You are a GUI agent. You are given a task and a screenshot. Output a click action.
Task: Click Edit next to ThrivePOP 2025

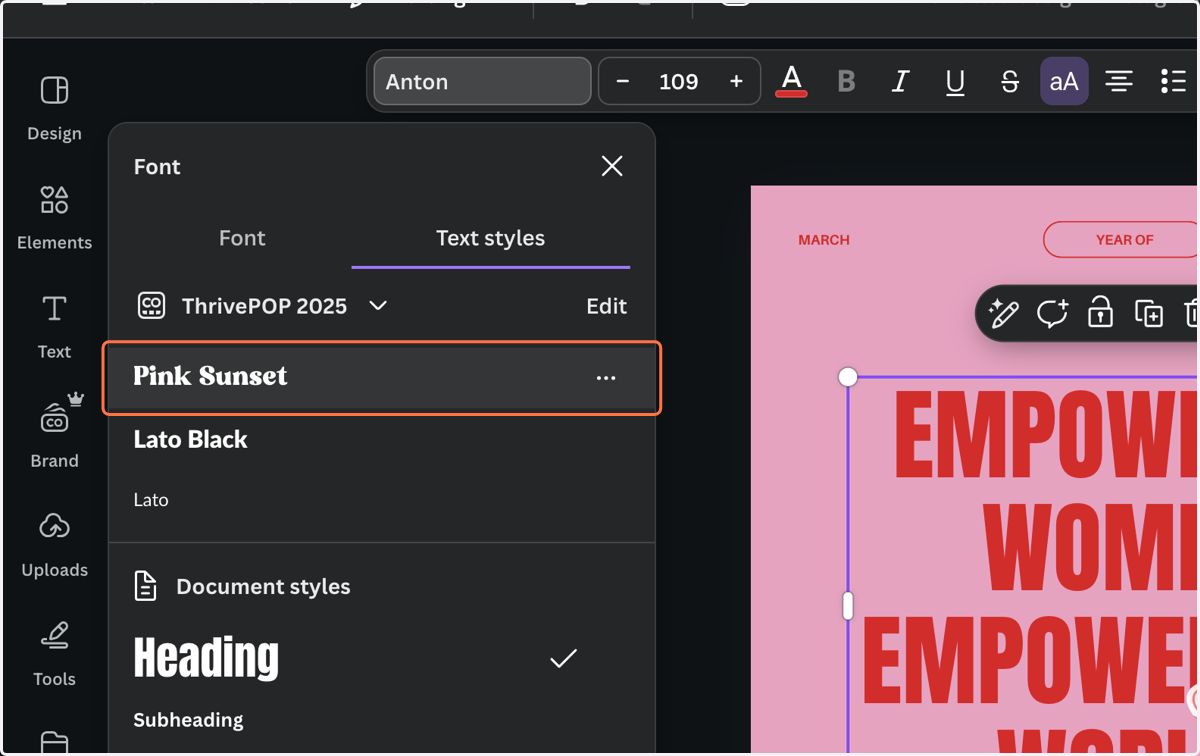pos(606,306)
